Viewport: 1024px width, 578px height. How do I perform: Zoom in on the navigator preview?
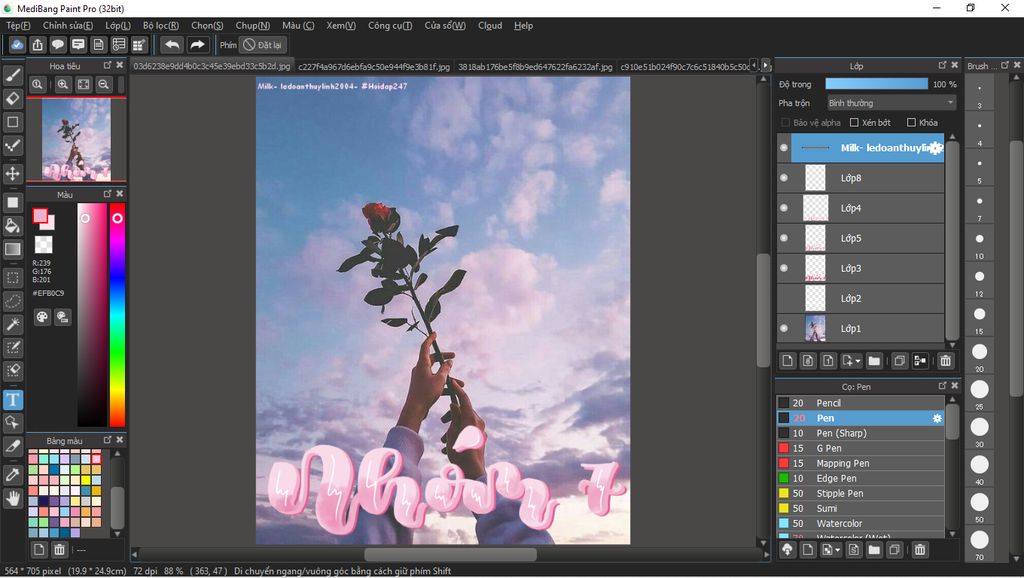[x=63, y=84]
